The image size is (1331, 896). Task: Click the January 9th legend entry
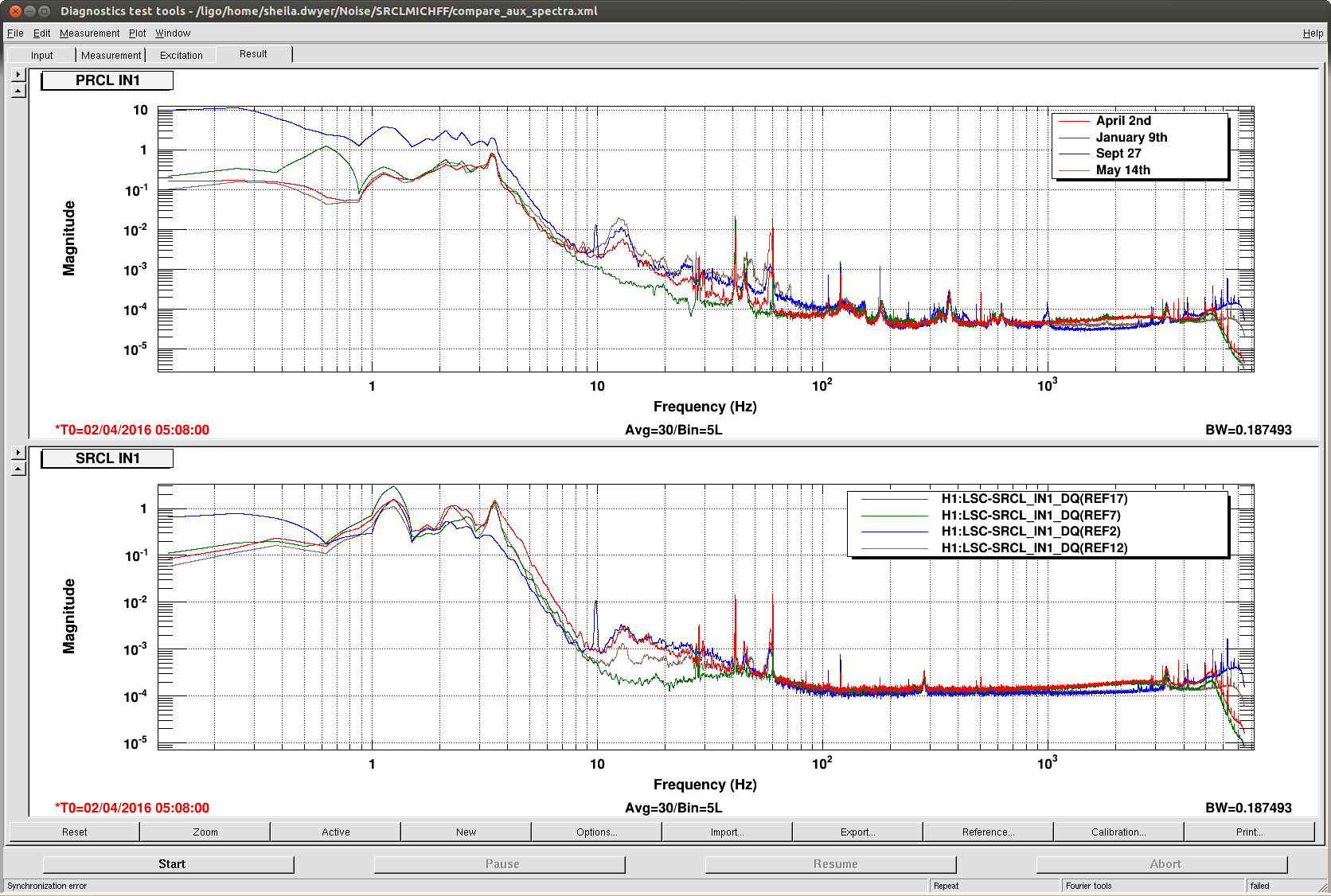click(1131, 138)
